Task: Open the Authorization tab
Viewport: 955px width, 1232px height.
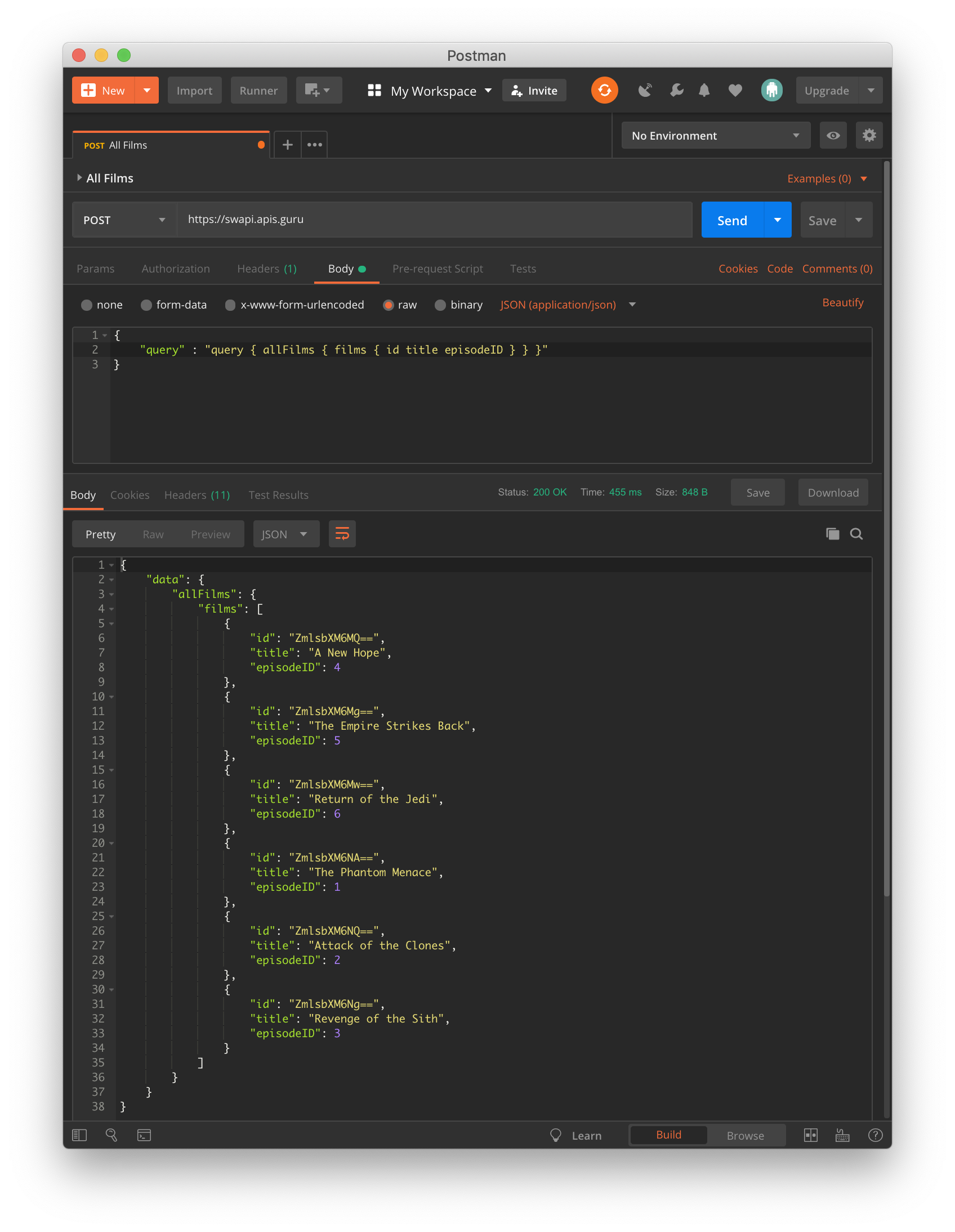Action: (176, 269)
